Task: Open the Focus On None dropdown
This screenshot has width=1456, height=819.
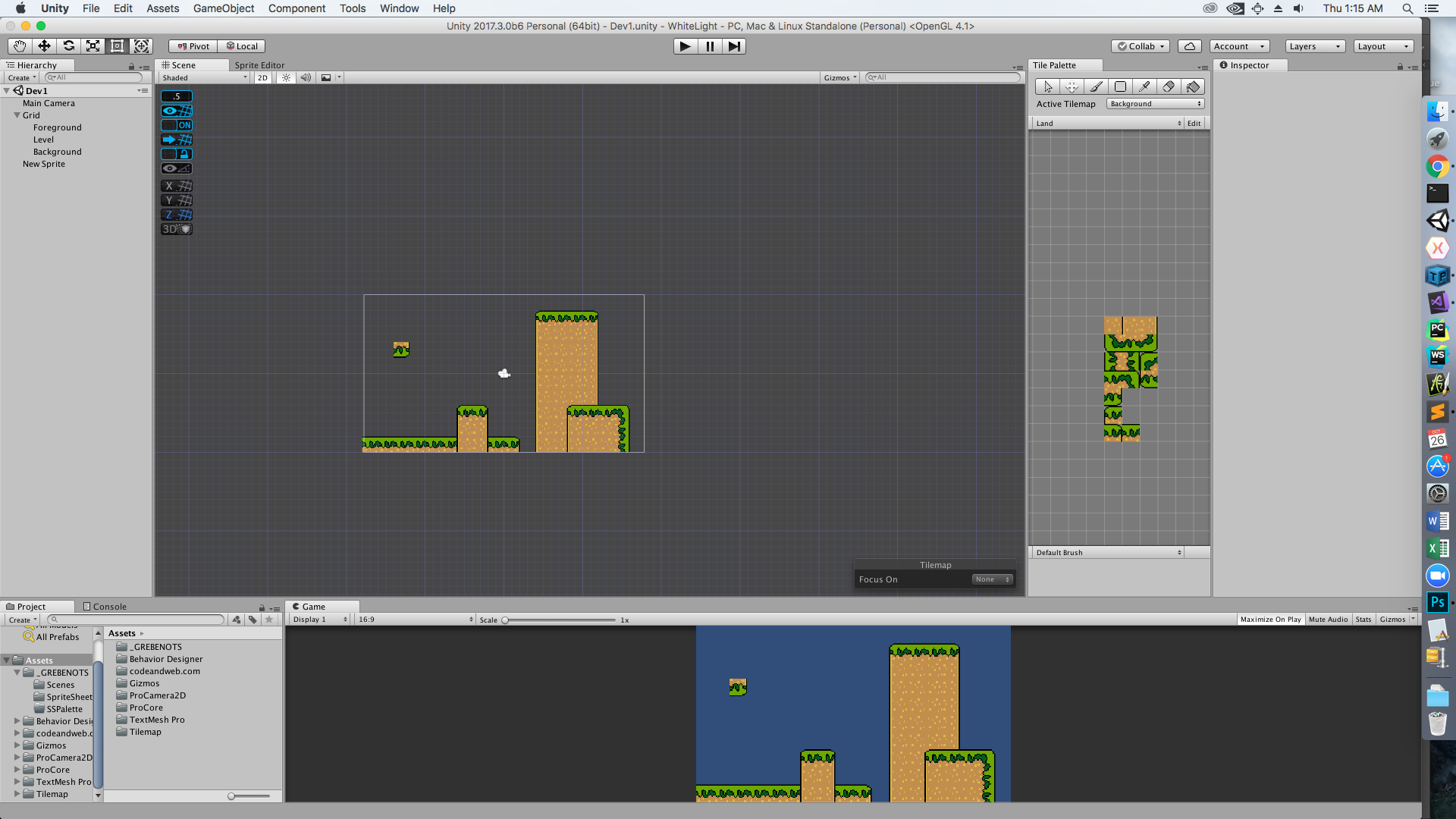Action: coord(992,579)
